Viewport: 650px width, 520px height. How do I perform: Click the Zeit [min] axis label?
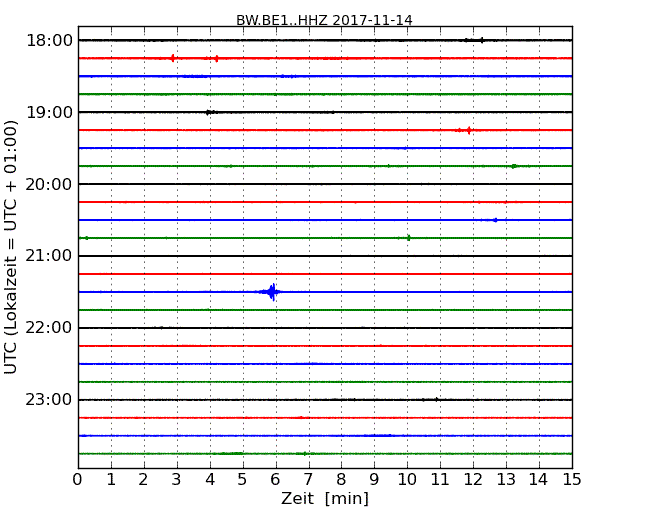click(325, 498)
